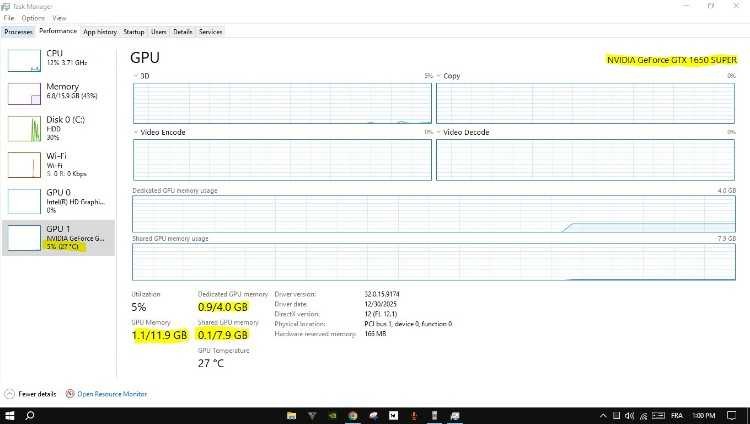750x424 pixels.
Task: Click the driver date 12/30/2025 value
Action: [380, 304]
